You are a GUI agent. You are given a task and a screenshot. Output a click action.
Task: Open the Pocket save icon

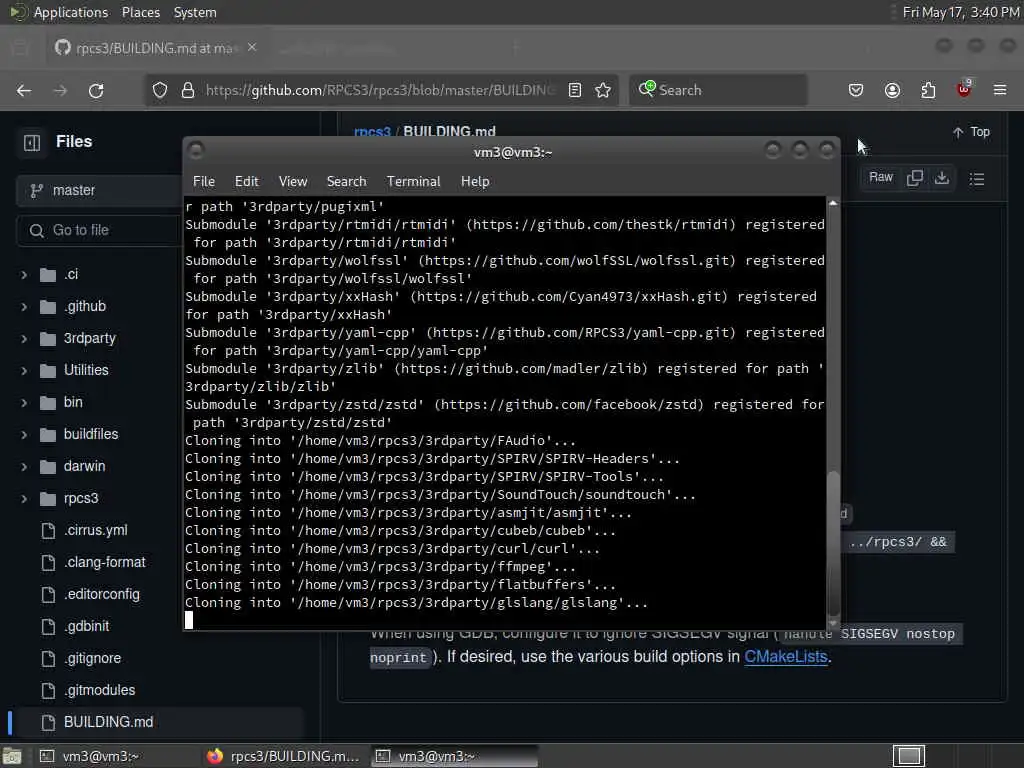(856, 90)
